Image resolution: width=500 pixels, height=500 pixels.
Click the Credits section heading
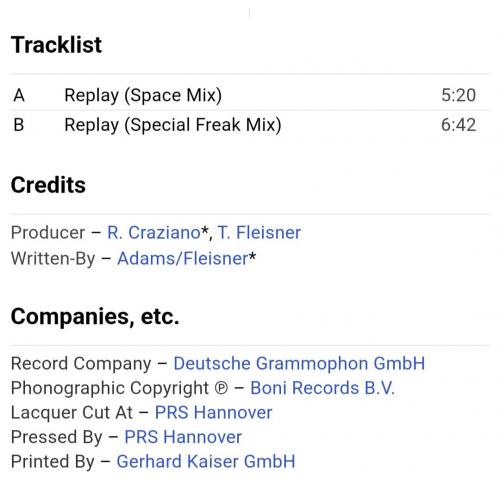coord(48,185)
